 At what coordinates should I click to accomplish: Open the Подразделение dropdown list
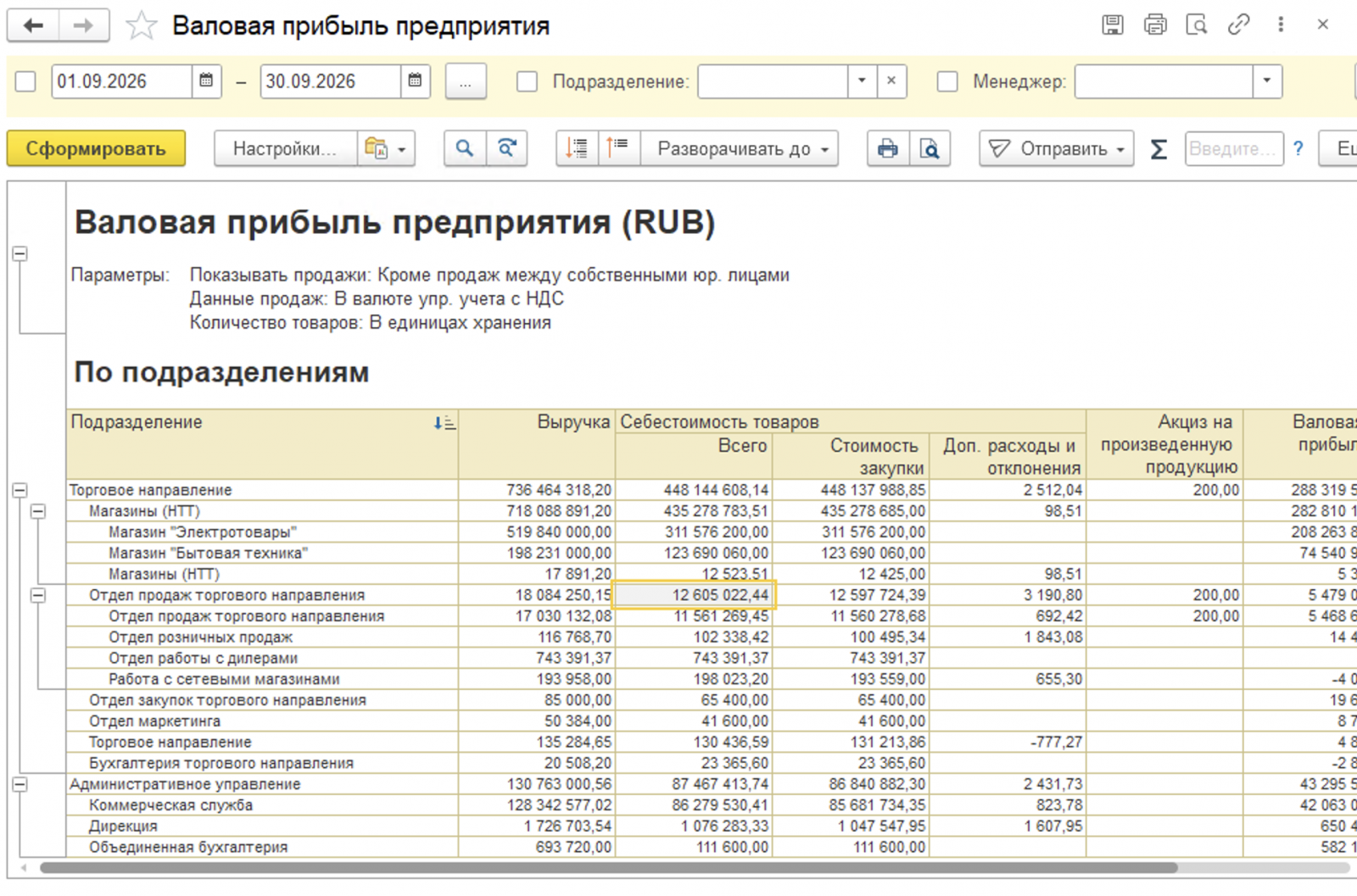coord(862,81)
